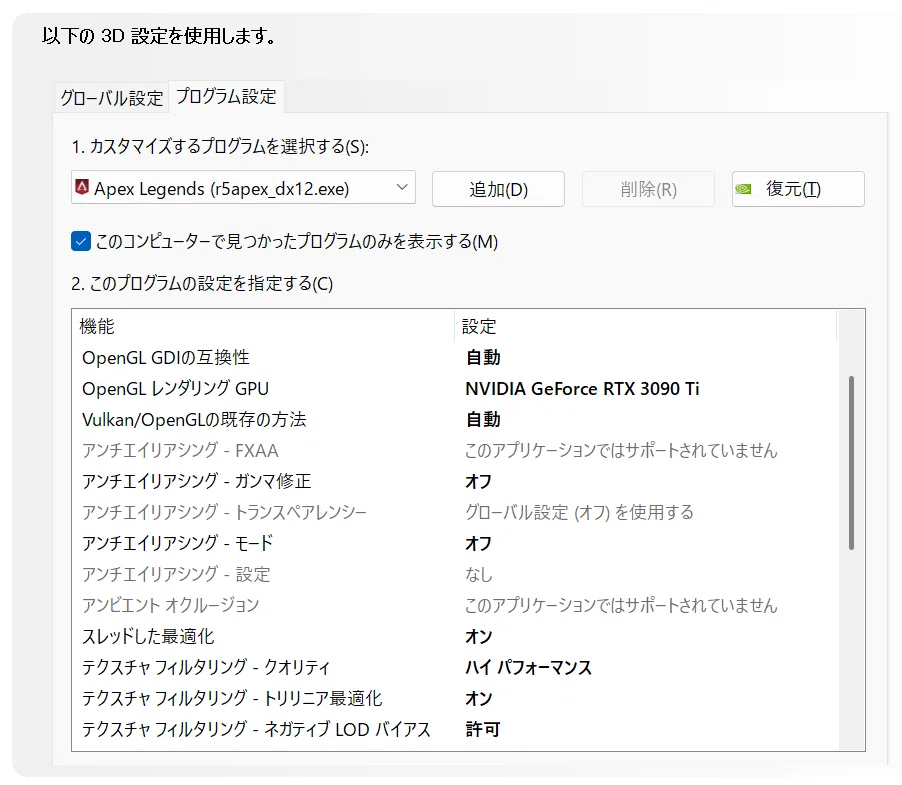Click the disabled 削除(R) button
The image size is (902, 785).
[x=648, y=189]
